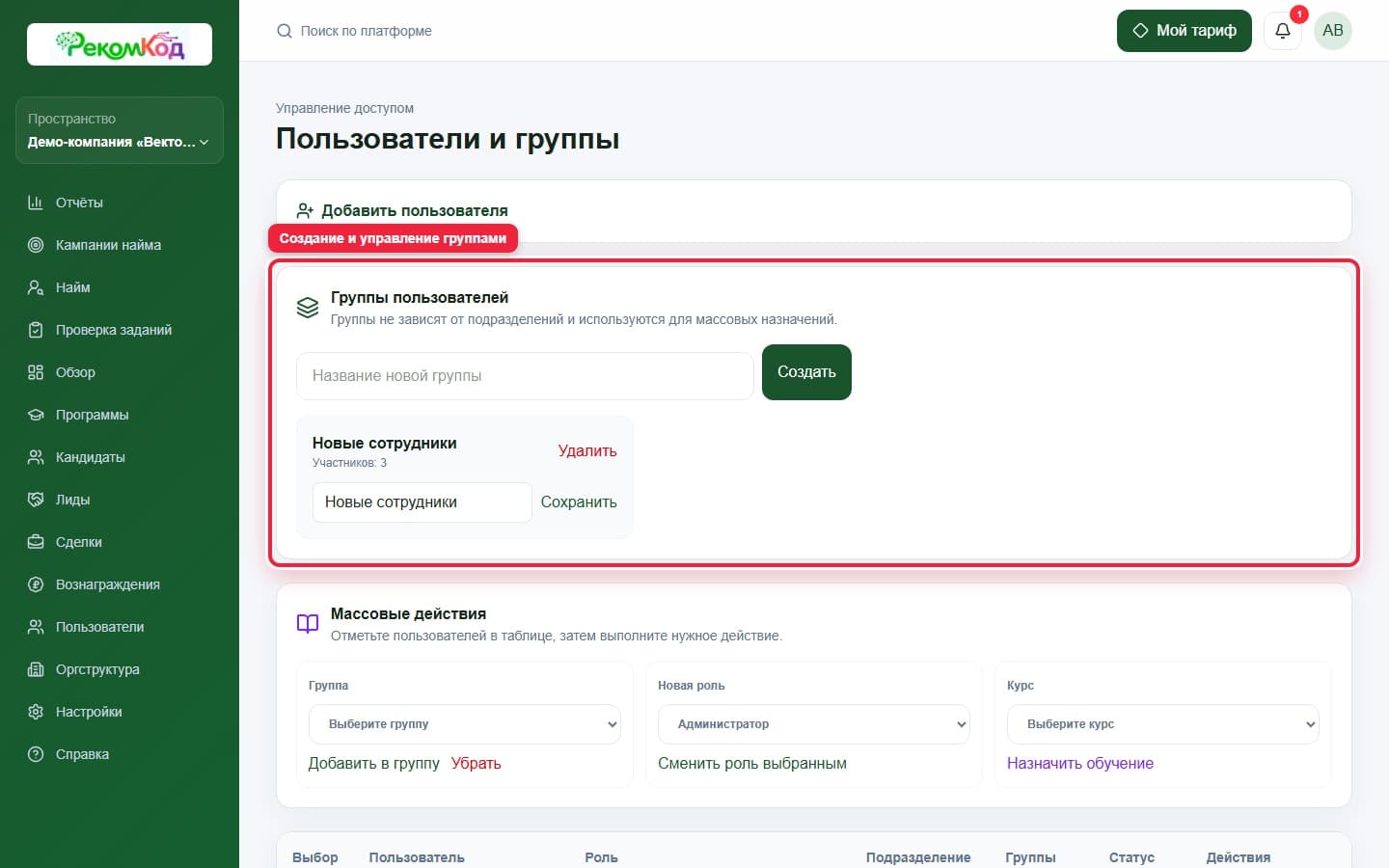
Task: Click the Проверка заданий clipboard icon
Action: click(36, 330)
